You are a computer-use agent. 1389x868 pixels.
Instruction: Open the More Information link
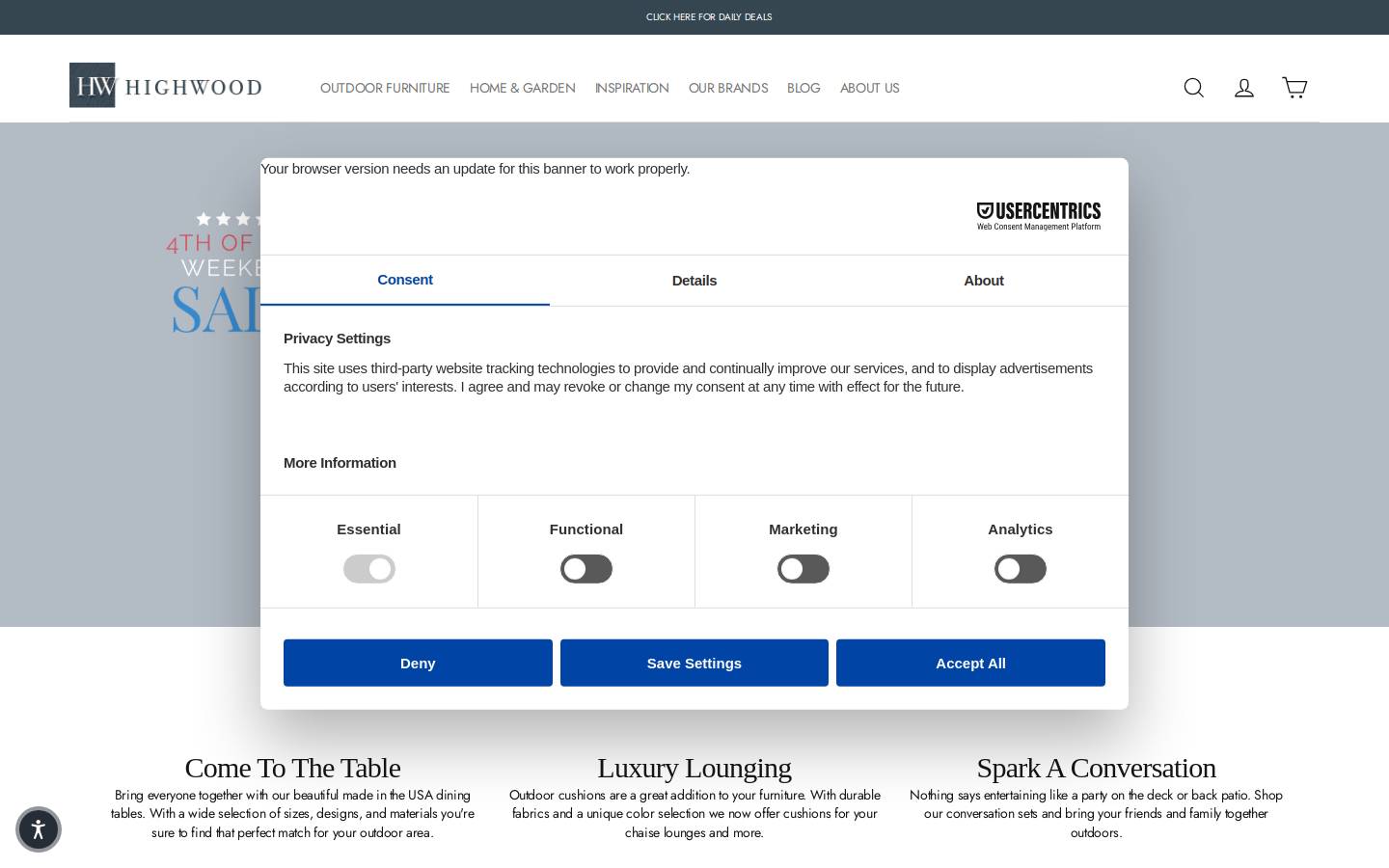click(340, 463)
